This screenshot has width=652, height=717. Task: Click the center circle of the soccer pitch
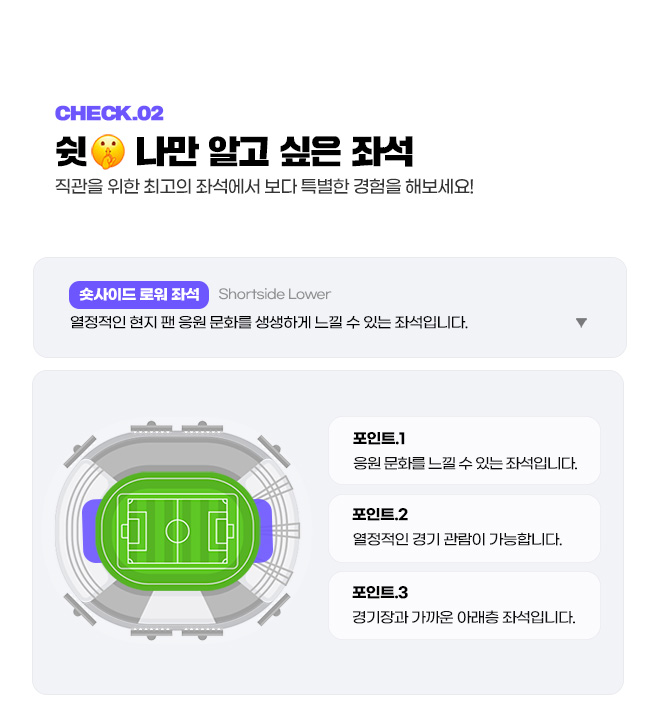point(177,531)
